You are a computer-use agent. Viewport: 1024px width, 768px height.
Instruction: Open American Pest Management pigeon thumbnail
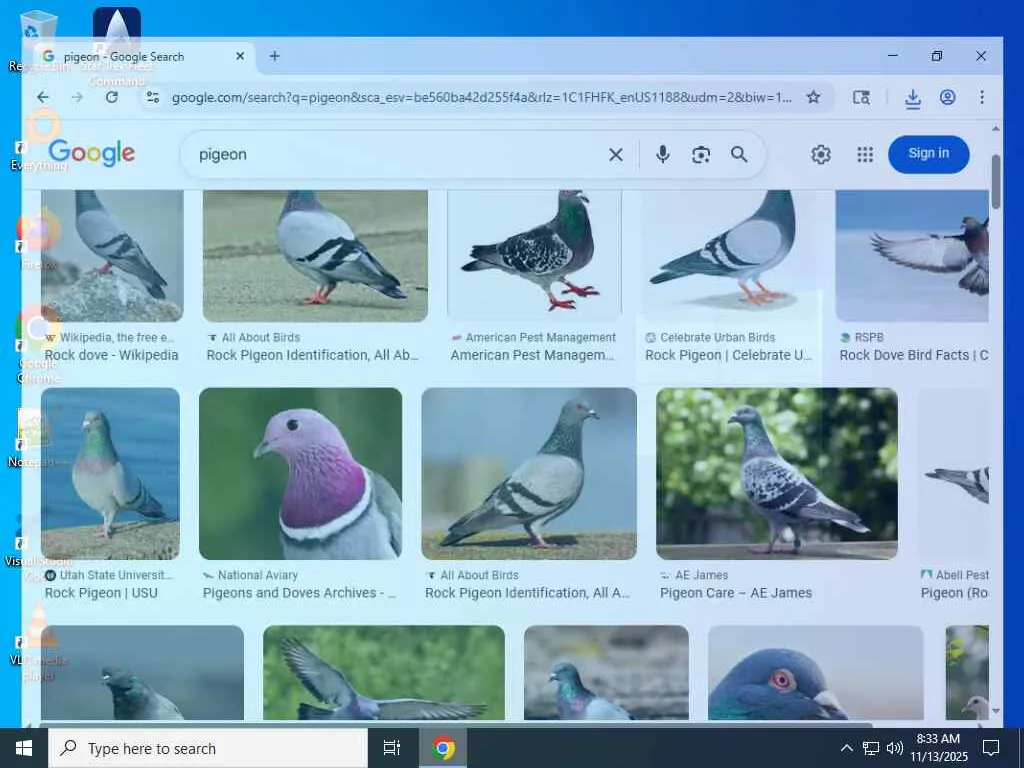[x=534, y=255]
